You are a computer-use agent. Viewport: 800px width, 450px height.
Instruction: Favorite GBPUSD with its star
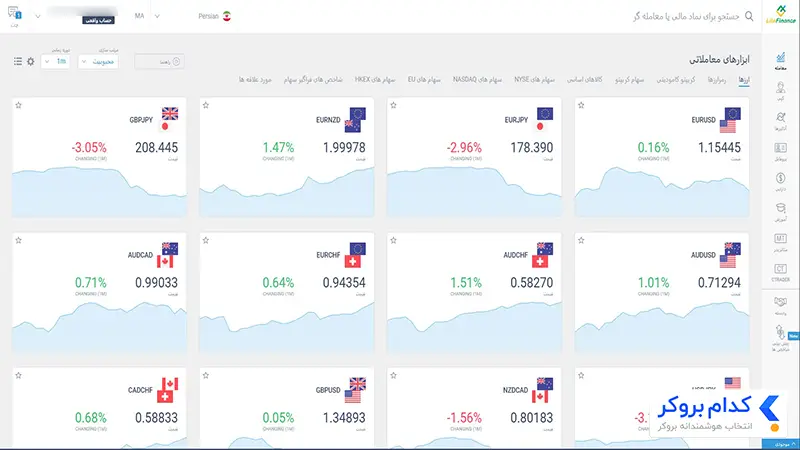[x=206, y=376]
